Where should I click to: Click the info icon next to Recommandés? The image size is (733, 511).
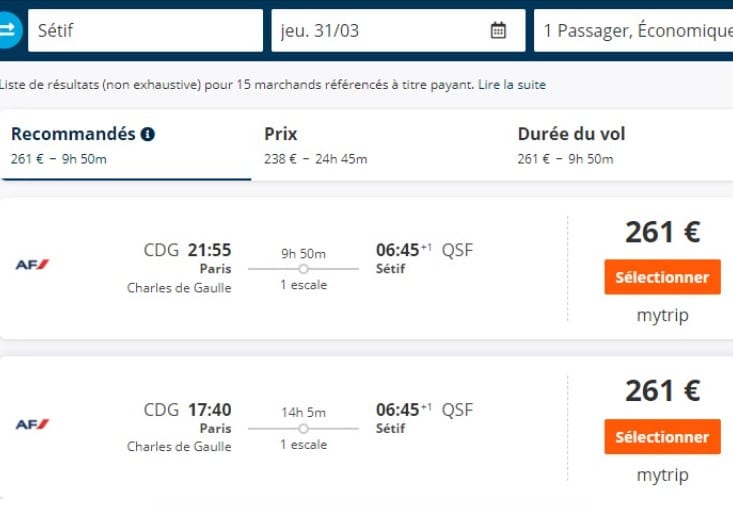click(148, 134)
